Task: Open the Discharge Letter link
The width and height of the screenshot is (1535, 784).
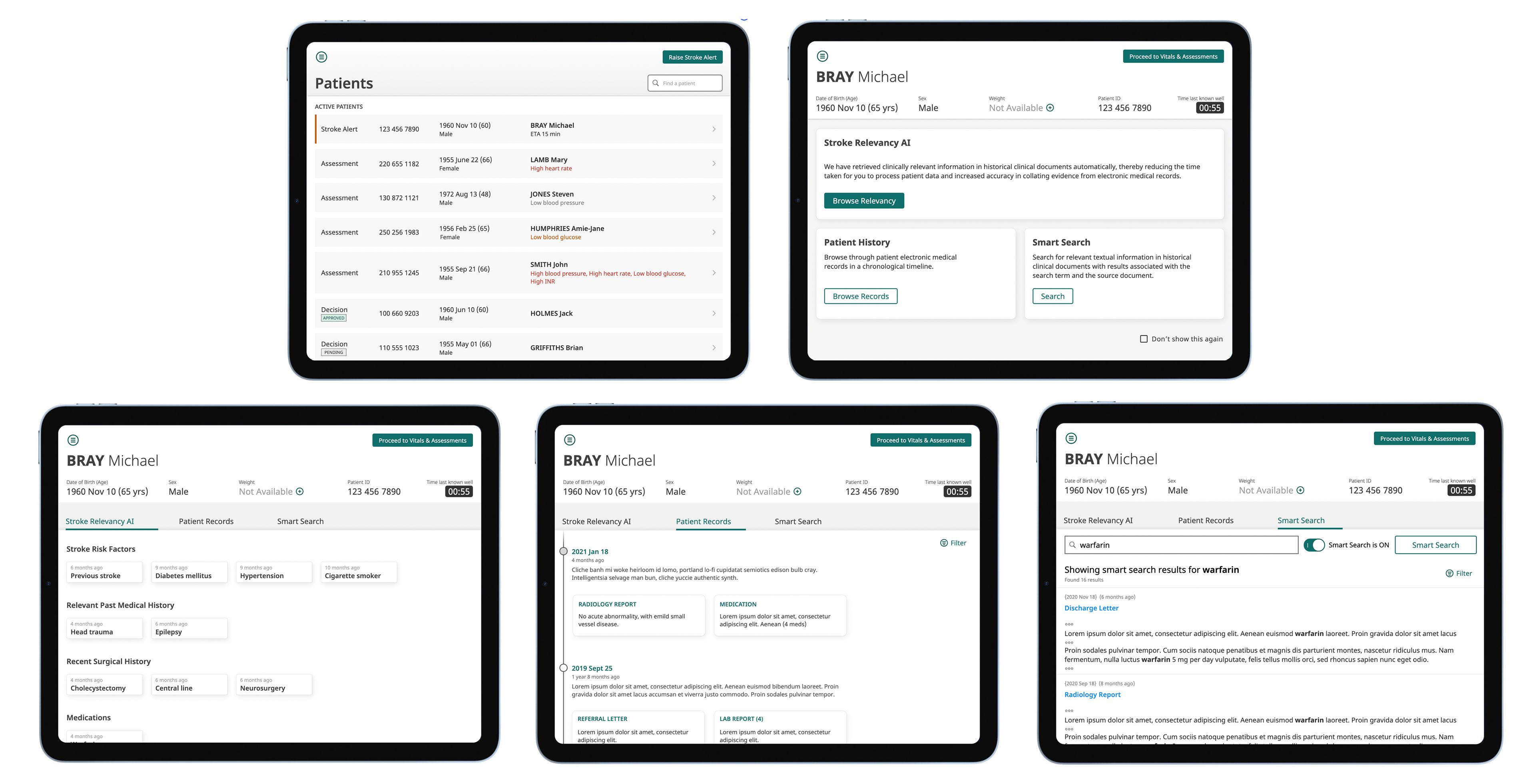Action: tap(1091, 608)
